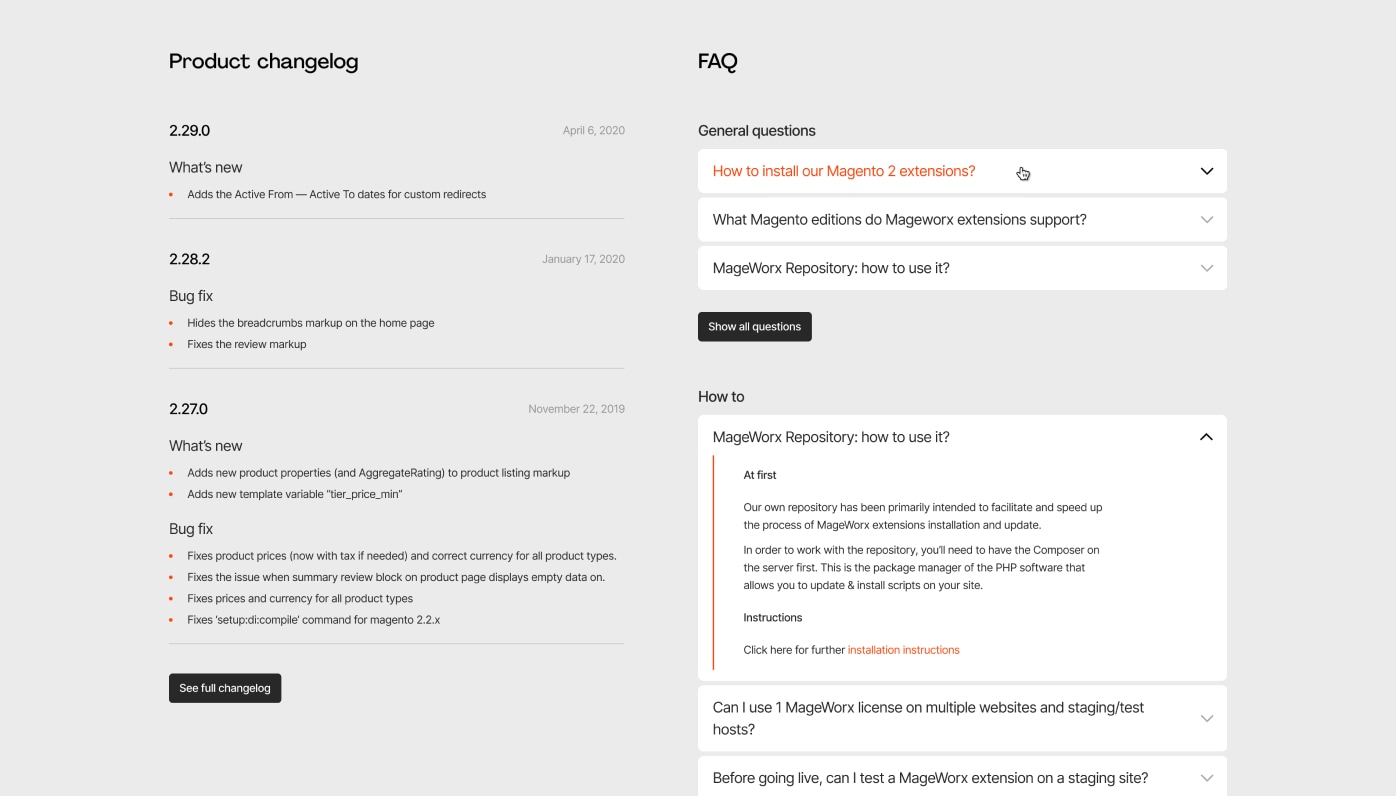Screen dimensions: 1396x796
Task: Click the 'Product changelog' page title
Action: point(263,61)
